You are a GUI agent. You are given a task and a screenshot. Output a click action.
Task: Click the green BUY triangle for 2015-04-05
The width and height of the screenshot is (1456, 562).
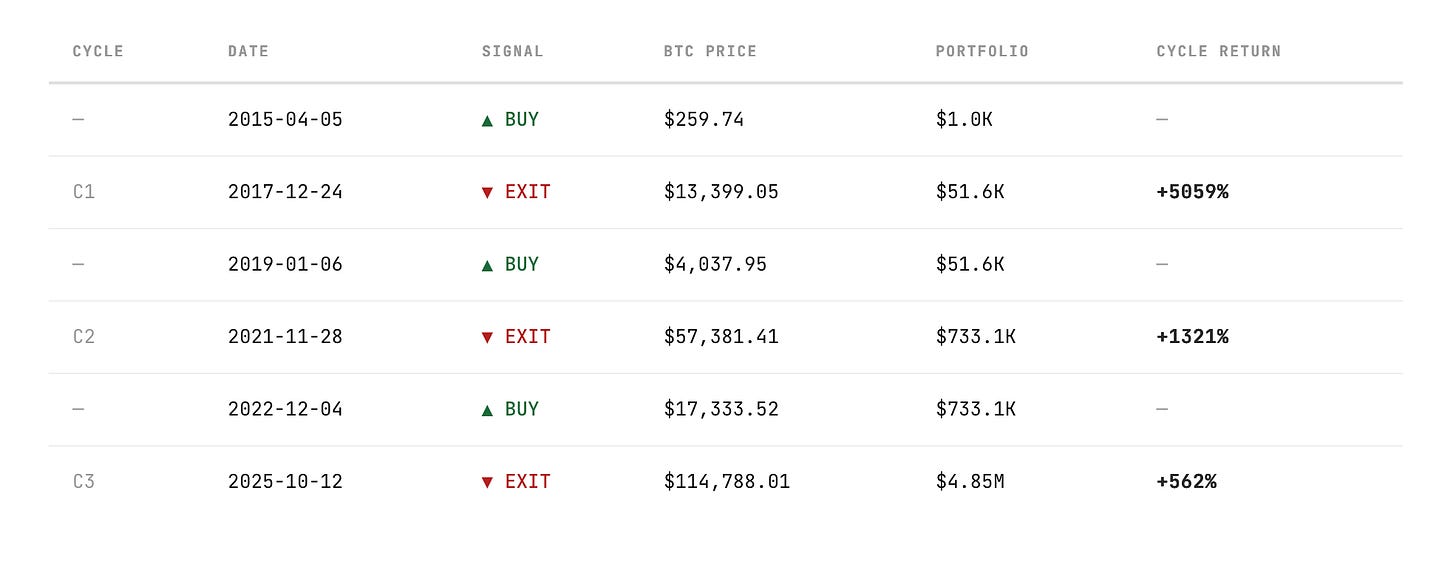coord(487,120)
